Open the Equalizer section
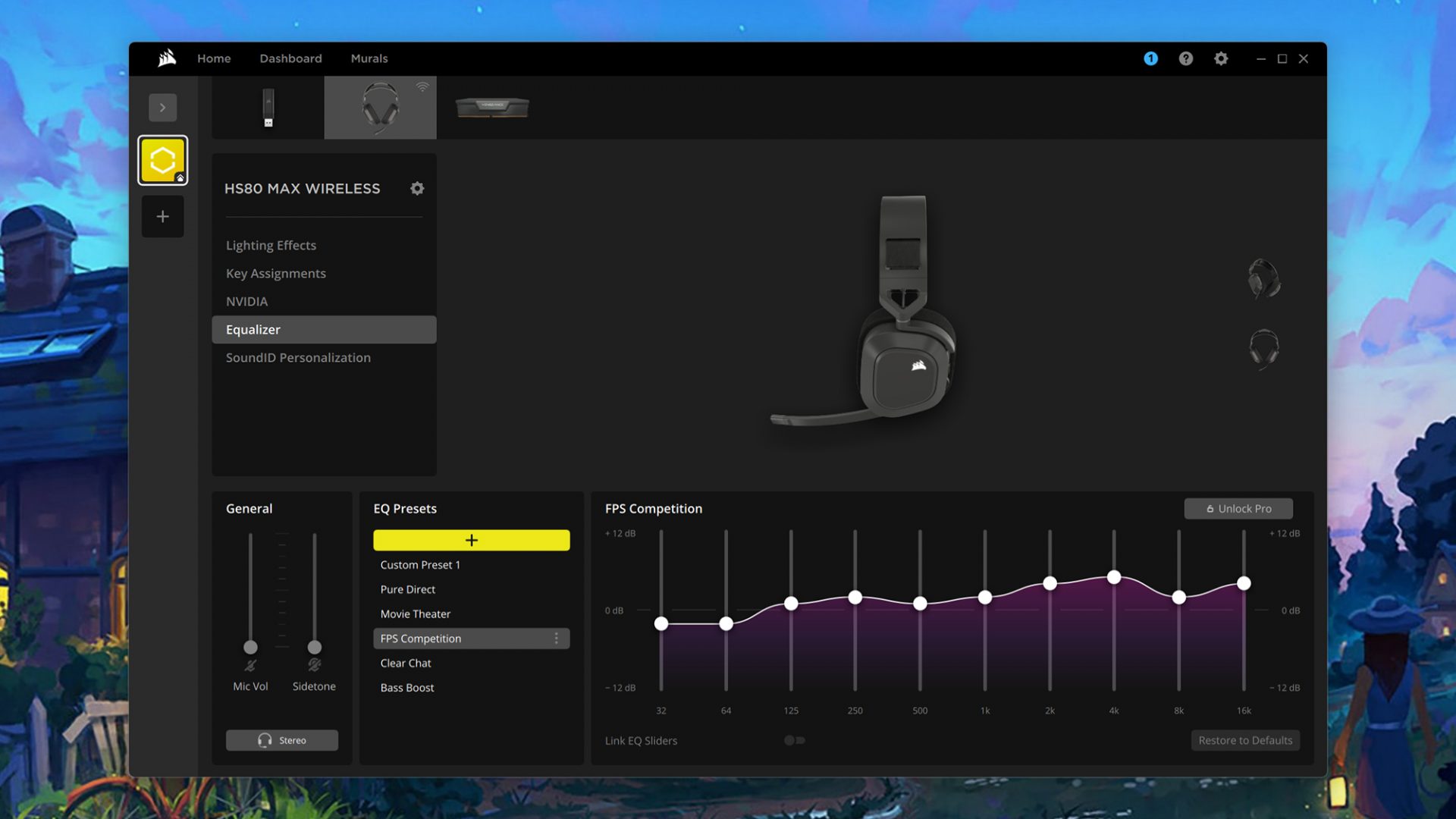Viewport: 1456px width, 819px height. (x=253, y=329)
